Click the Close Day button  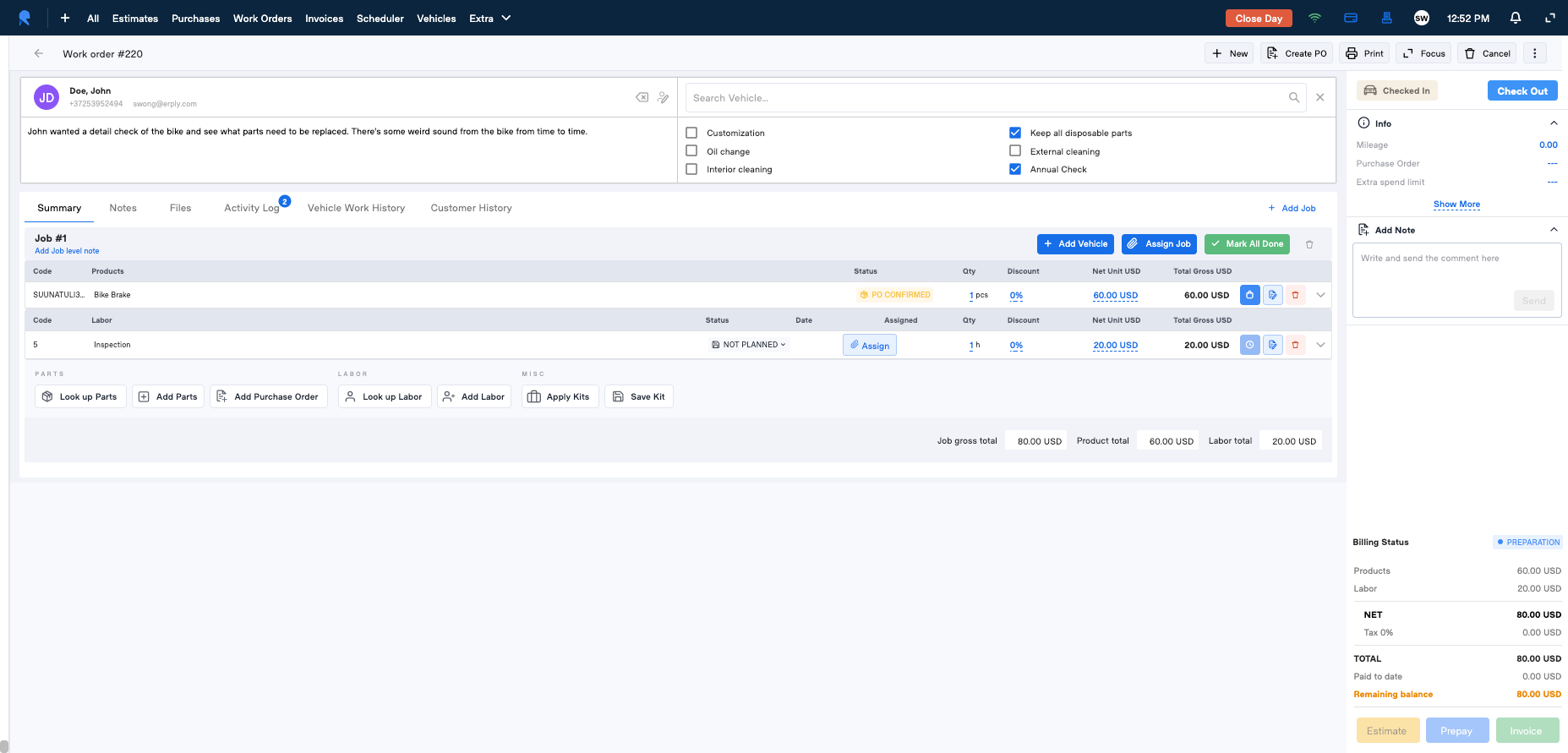point(1259,18)
